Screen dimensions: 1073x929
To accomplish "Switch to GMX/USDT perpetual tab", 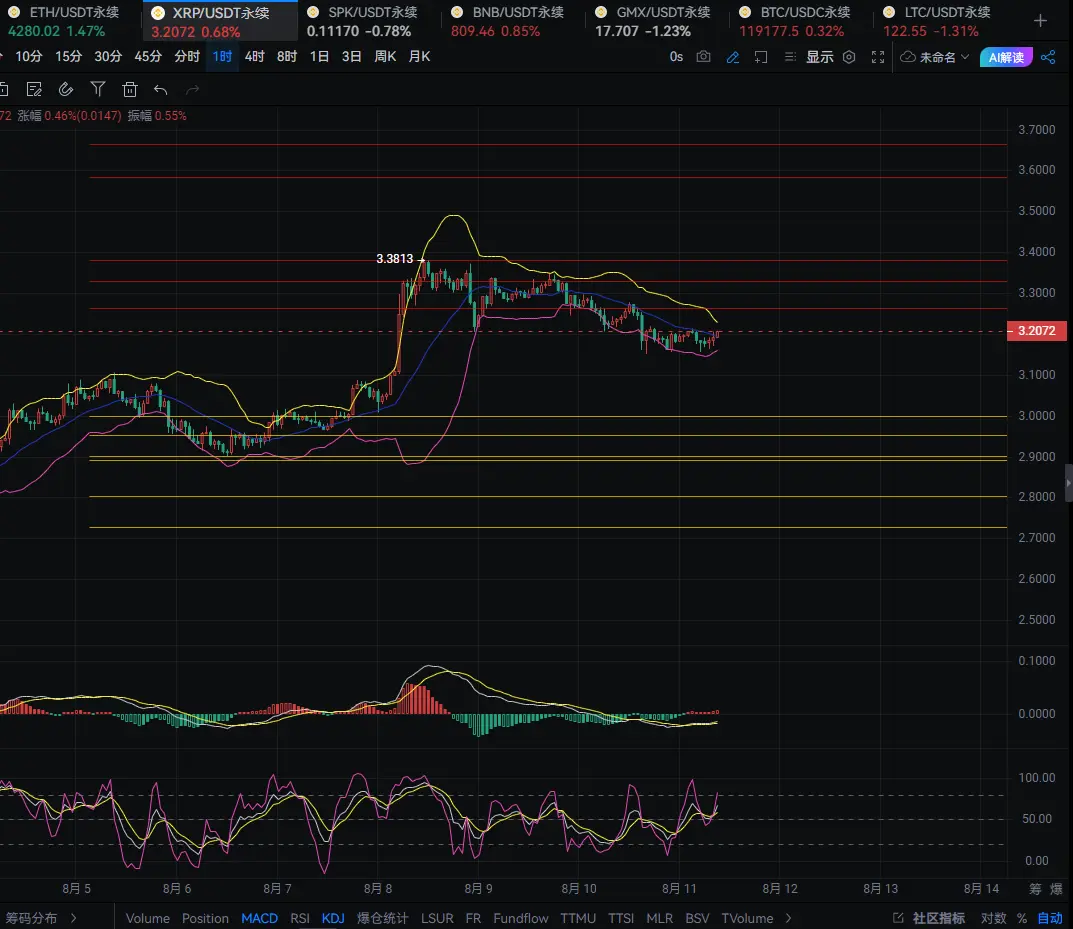I will pyautogui.click(x=656, y=21).
